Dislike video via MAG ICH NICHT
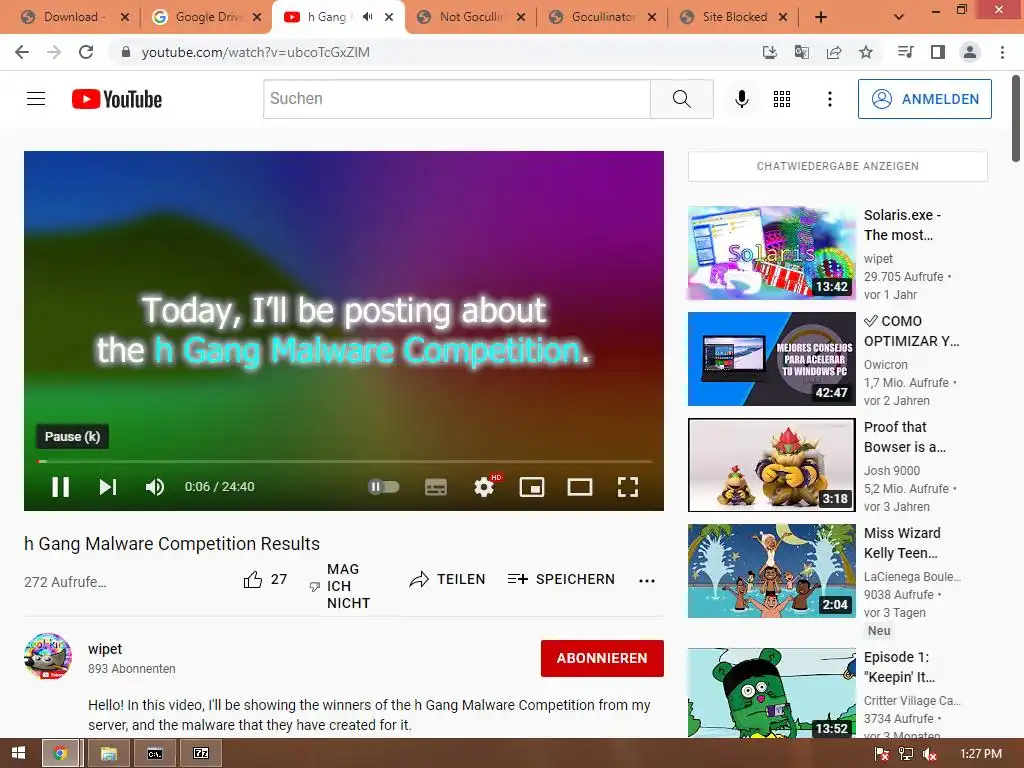This screenshot has height=768, width=1024. tap(340, 586)
